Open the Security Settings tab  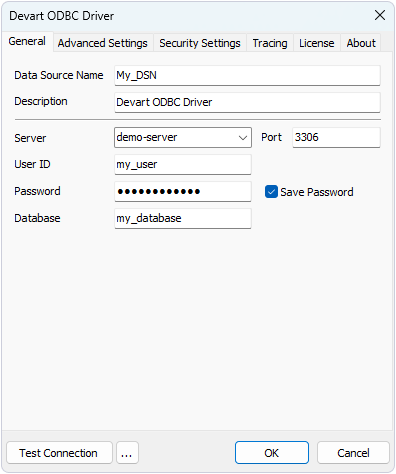(x=200, y=43)
